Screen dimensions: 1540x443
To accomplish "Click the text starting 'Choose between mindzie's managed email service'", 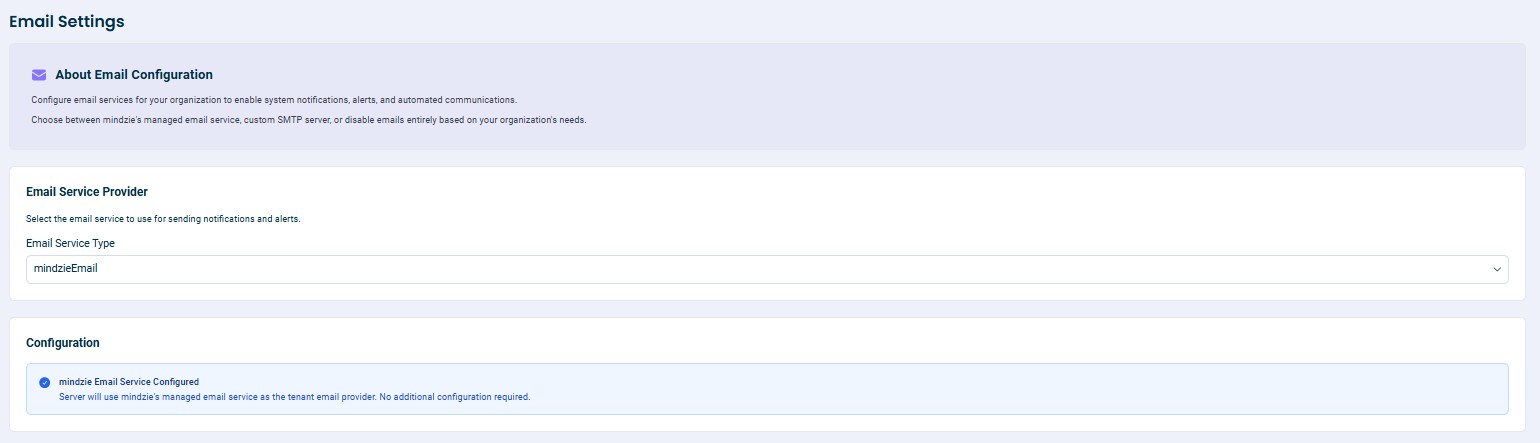I will point(309,120).
